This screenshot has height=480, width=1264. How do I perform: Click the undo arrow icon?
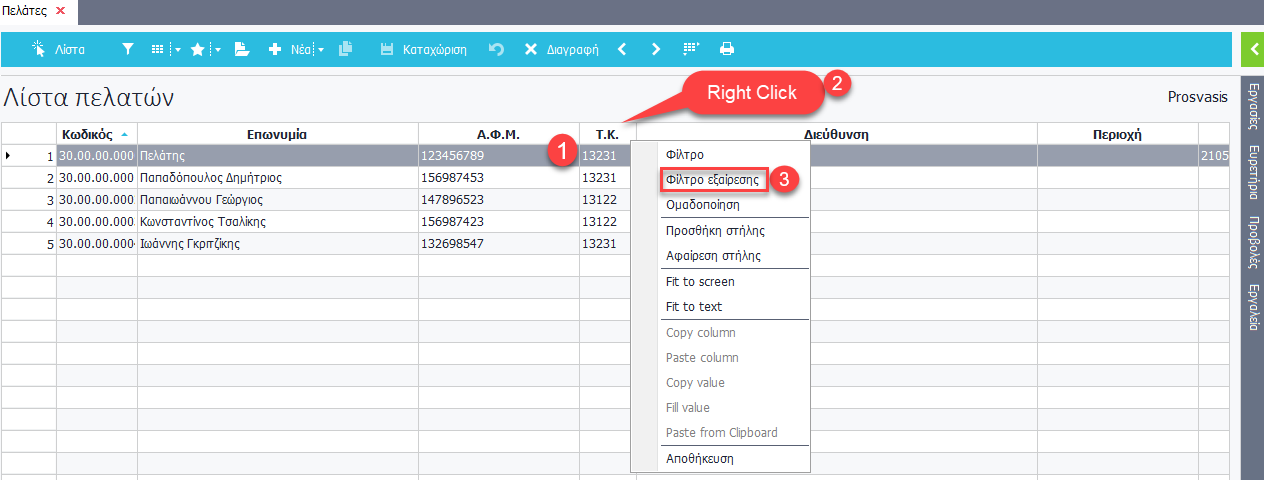click(x=496, y=49)
